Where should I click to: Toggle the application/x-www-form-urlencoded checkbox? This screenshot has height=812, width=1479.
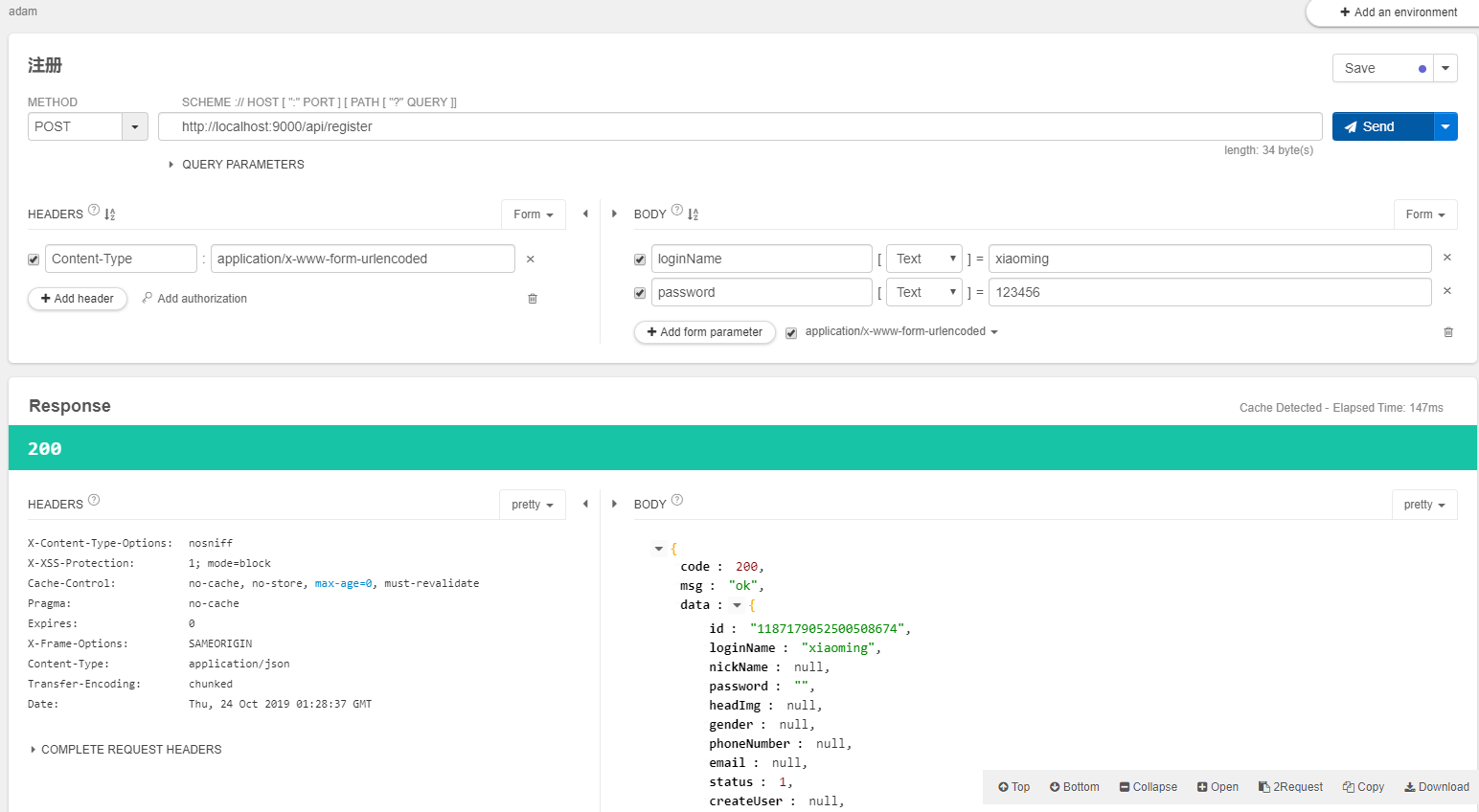[791, 333]
